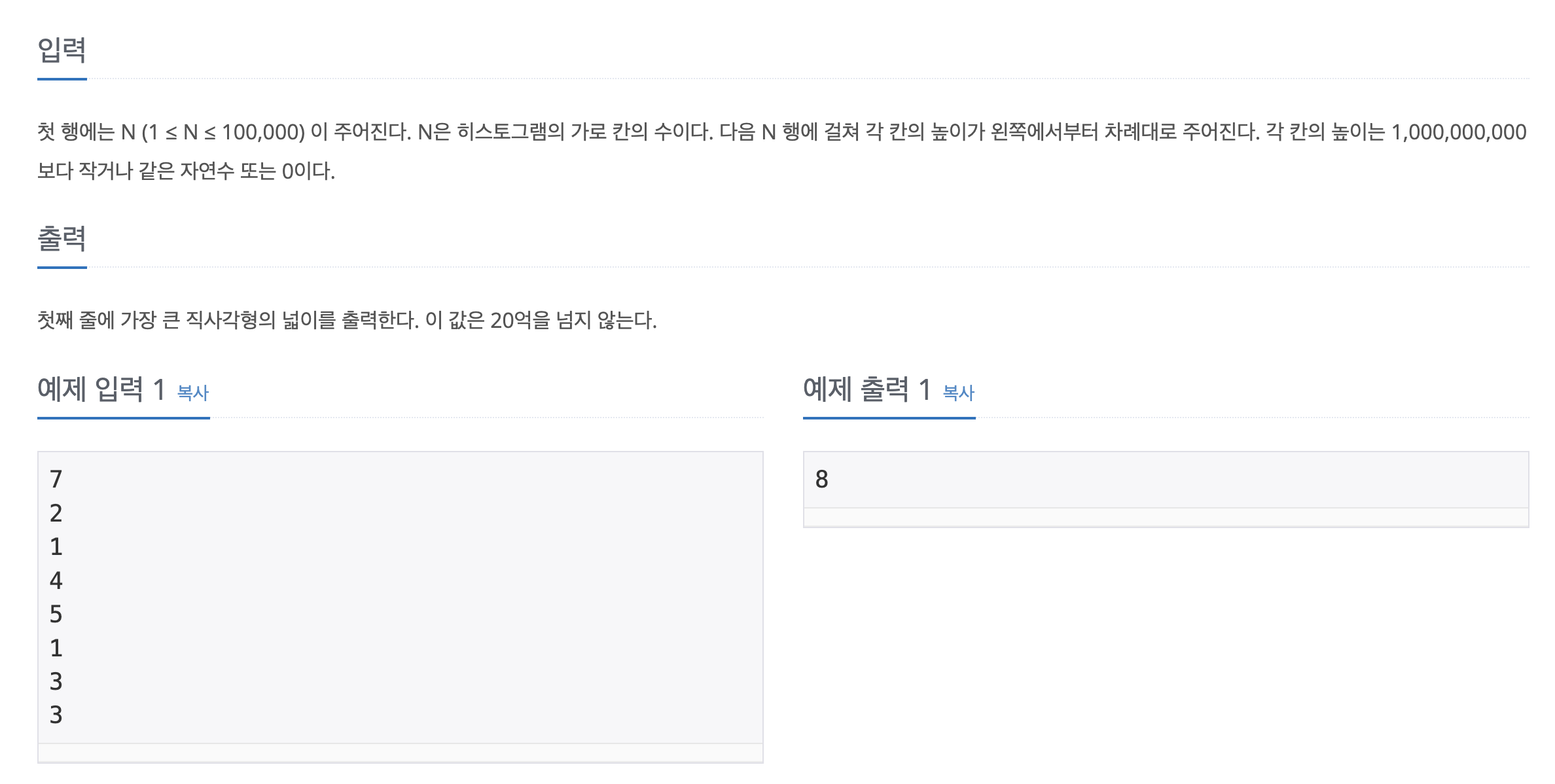Click the 예제 입력 1 heading text
The image size is (1555, 784).
101,389
